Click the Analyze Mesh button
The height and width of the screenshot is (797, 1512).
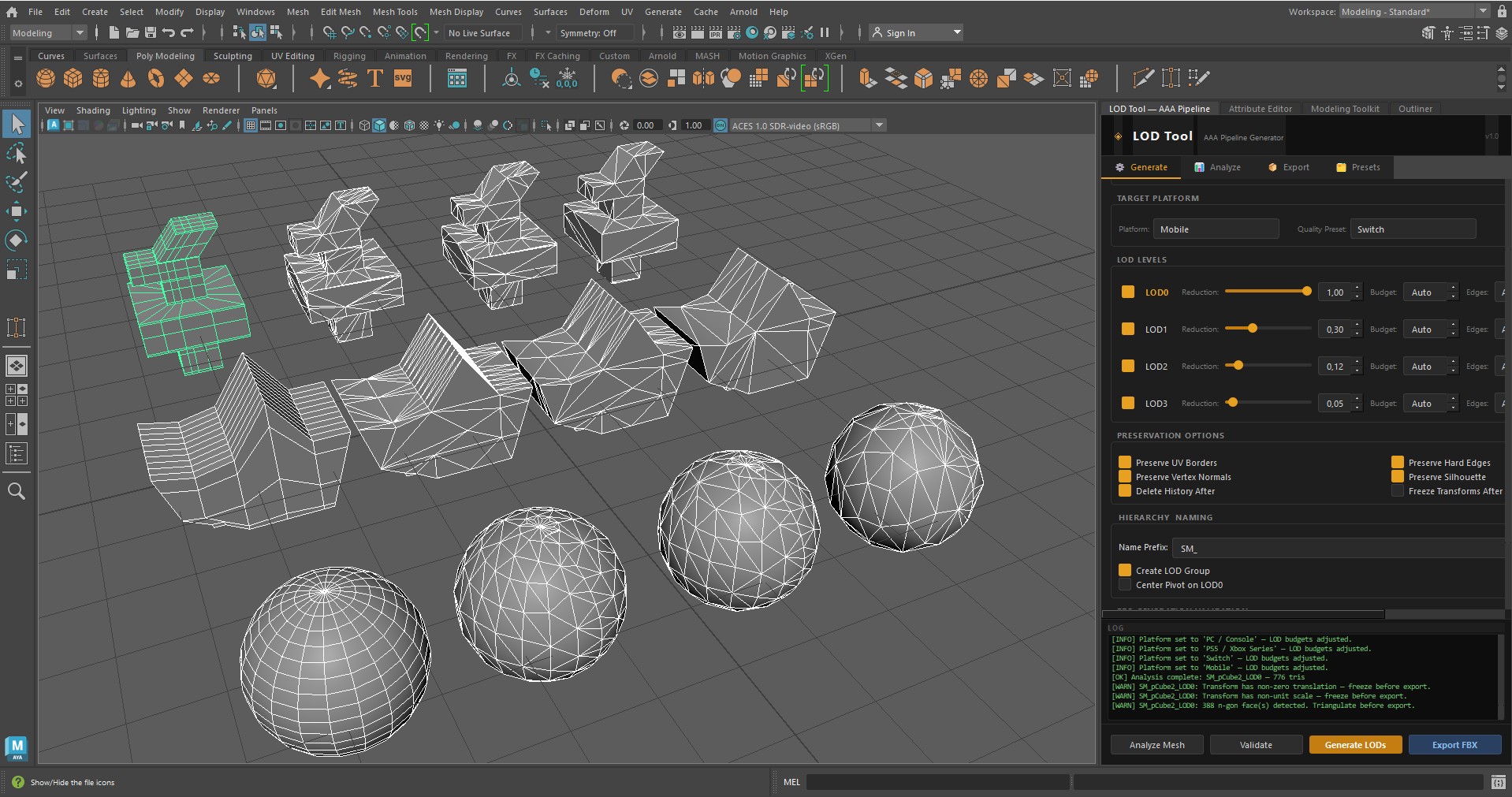[1156, 745]
